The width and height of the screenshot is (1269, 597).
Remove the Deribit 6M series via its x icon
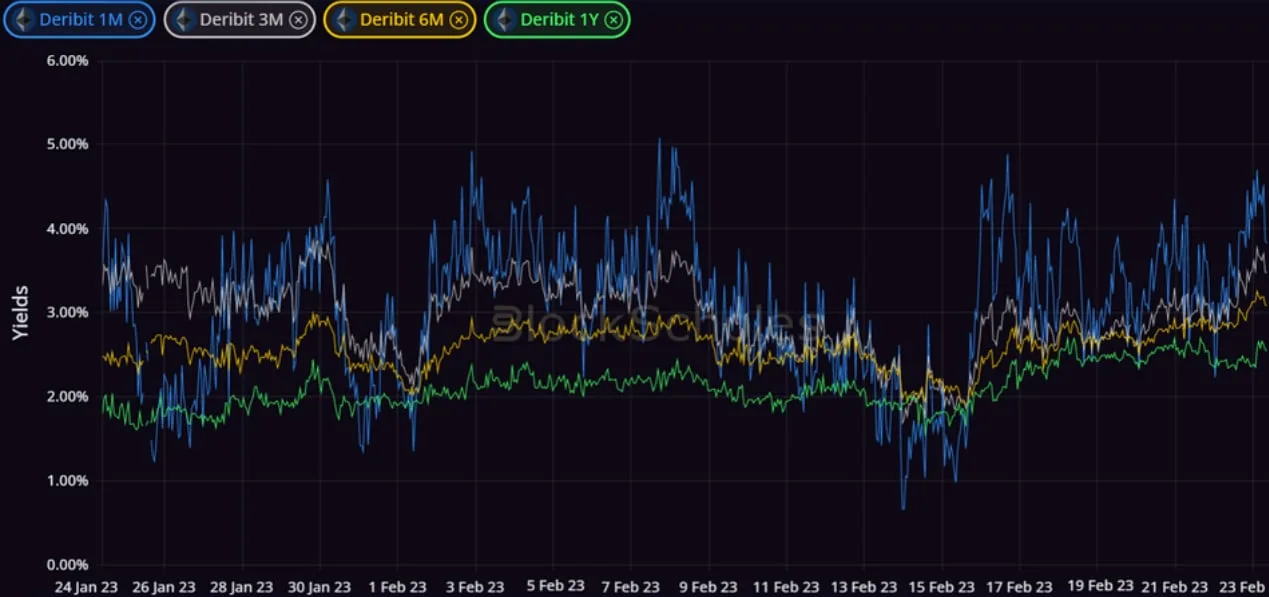[458, 19]
